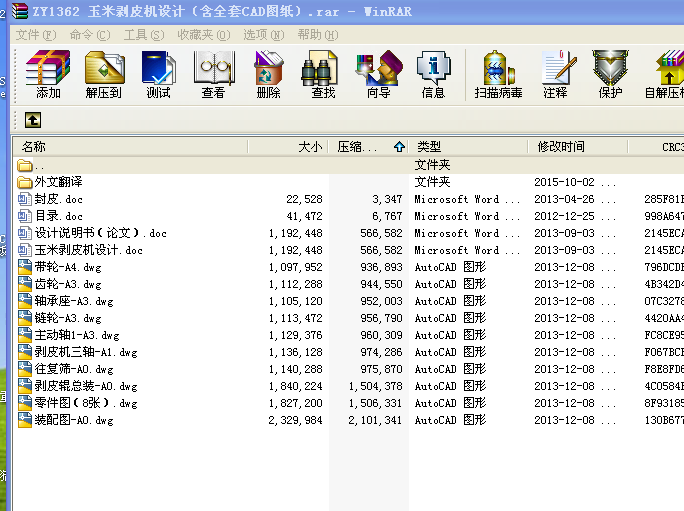Launch the 向导 (Wizard) toolbar icon
Image resolution: width=684 pixels, height=511 pixels.
point(378,74)
